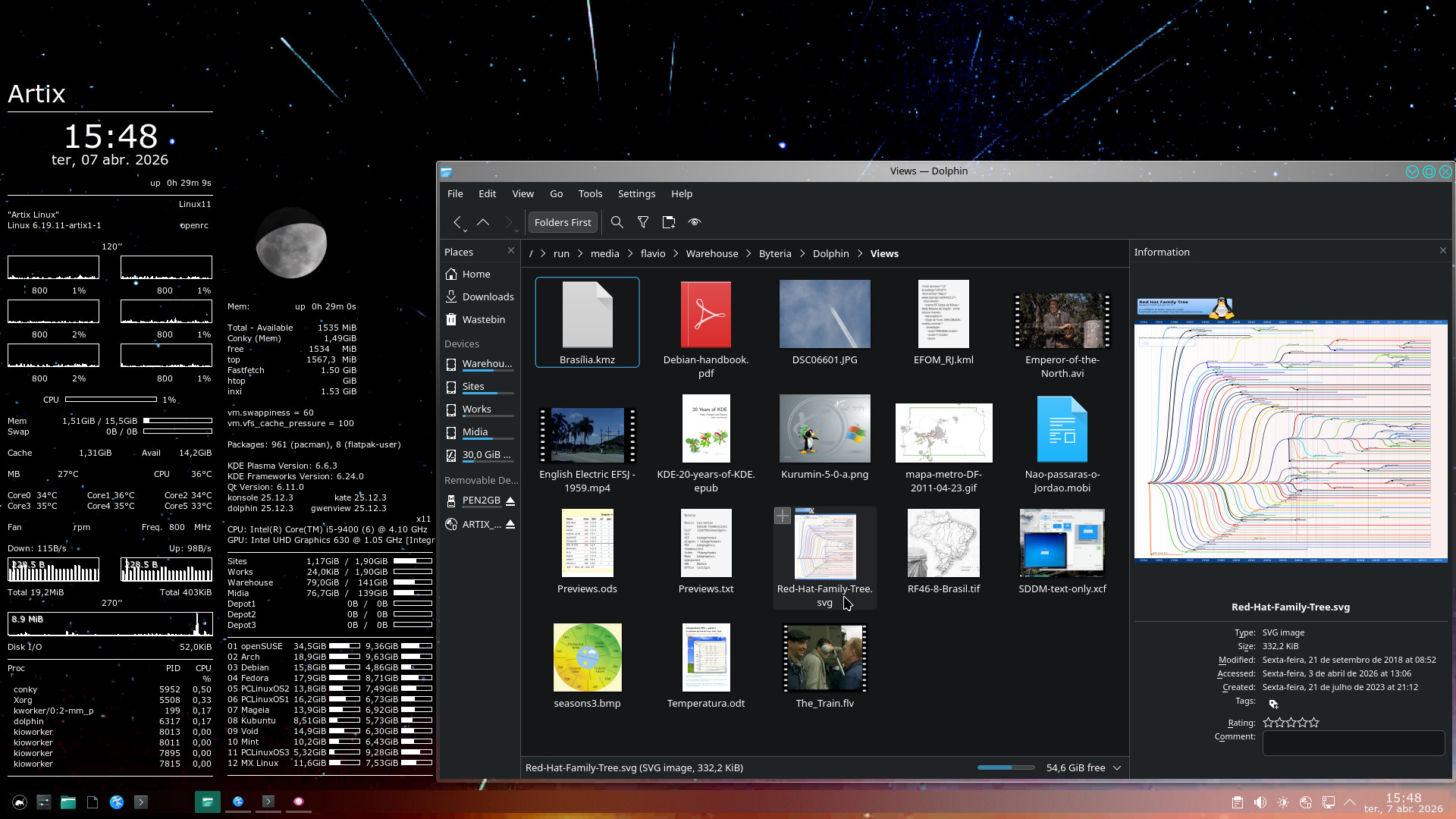Screen dimensions: 1456x819
Task: Select the 30,0 GiB device in Places
Action: click(479, 455)
